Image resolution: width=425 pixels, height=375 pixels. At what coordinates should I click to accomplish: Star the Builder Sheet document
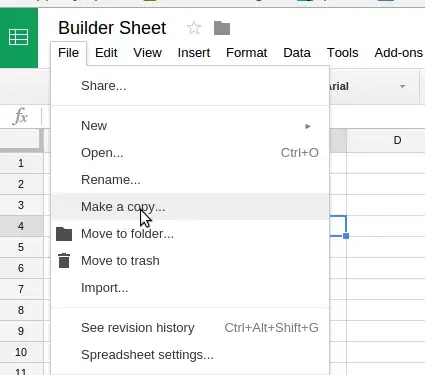click(194, 28)
